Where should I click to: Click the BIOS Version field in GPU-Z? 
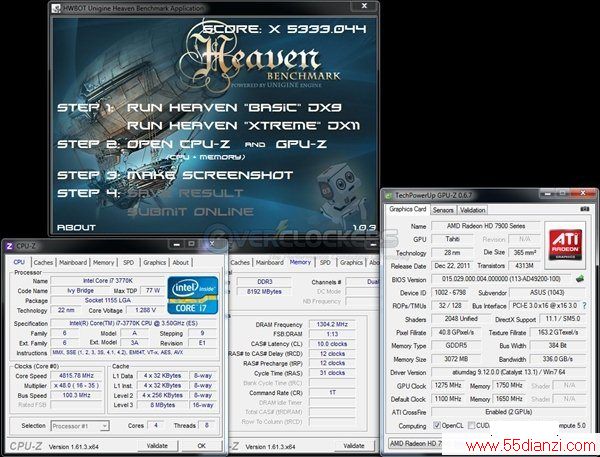click(x=501, y=279)
